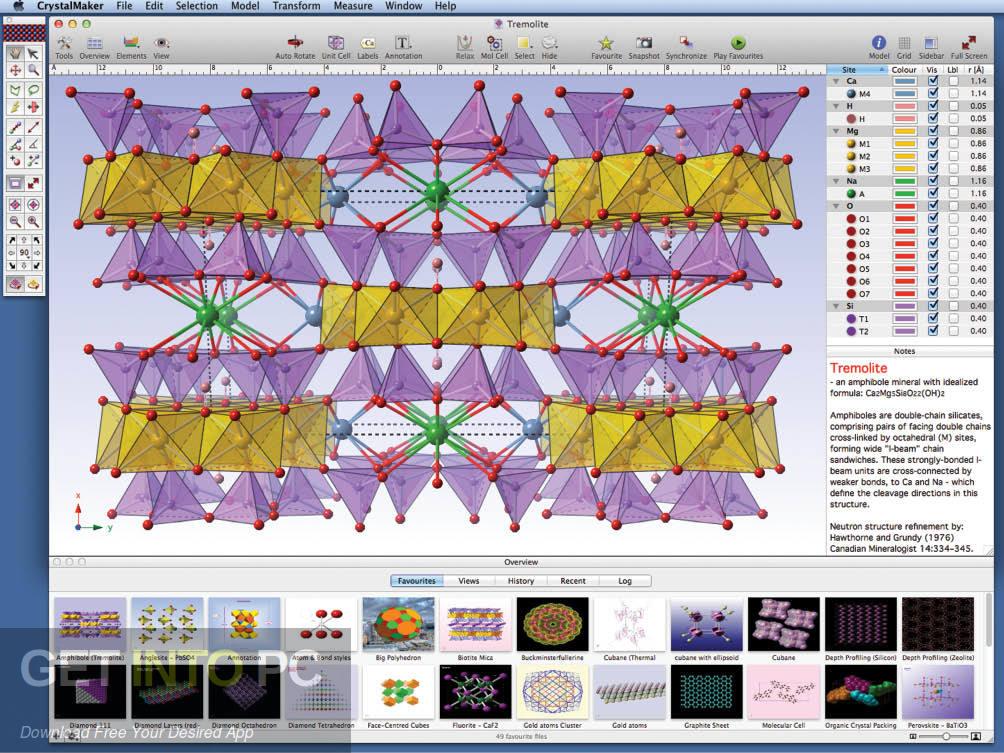Open the Elements panel icon
The height and width of the screenshot is (753, 1004).
click(131, 42)
